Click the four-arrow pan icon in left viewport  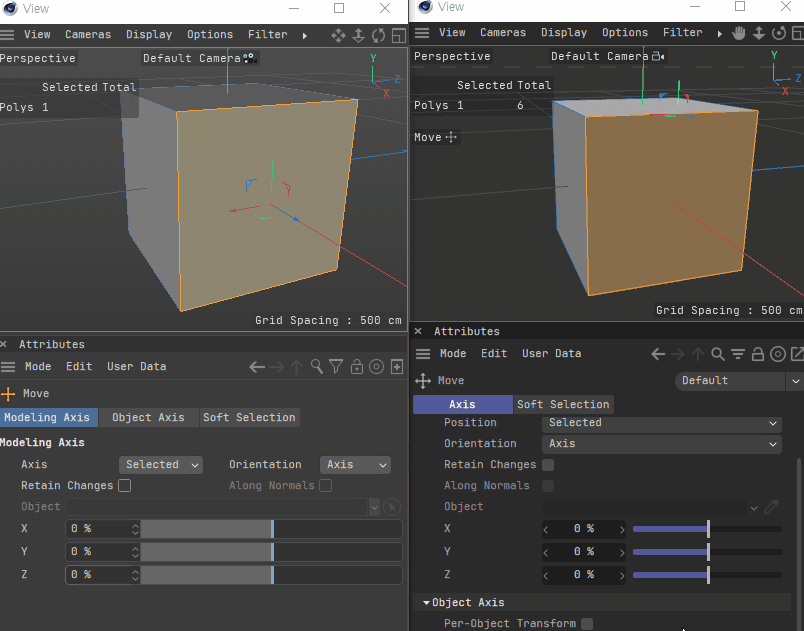(x=338, y=35)
